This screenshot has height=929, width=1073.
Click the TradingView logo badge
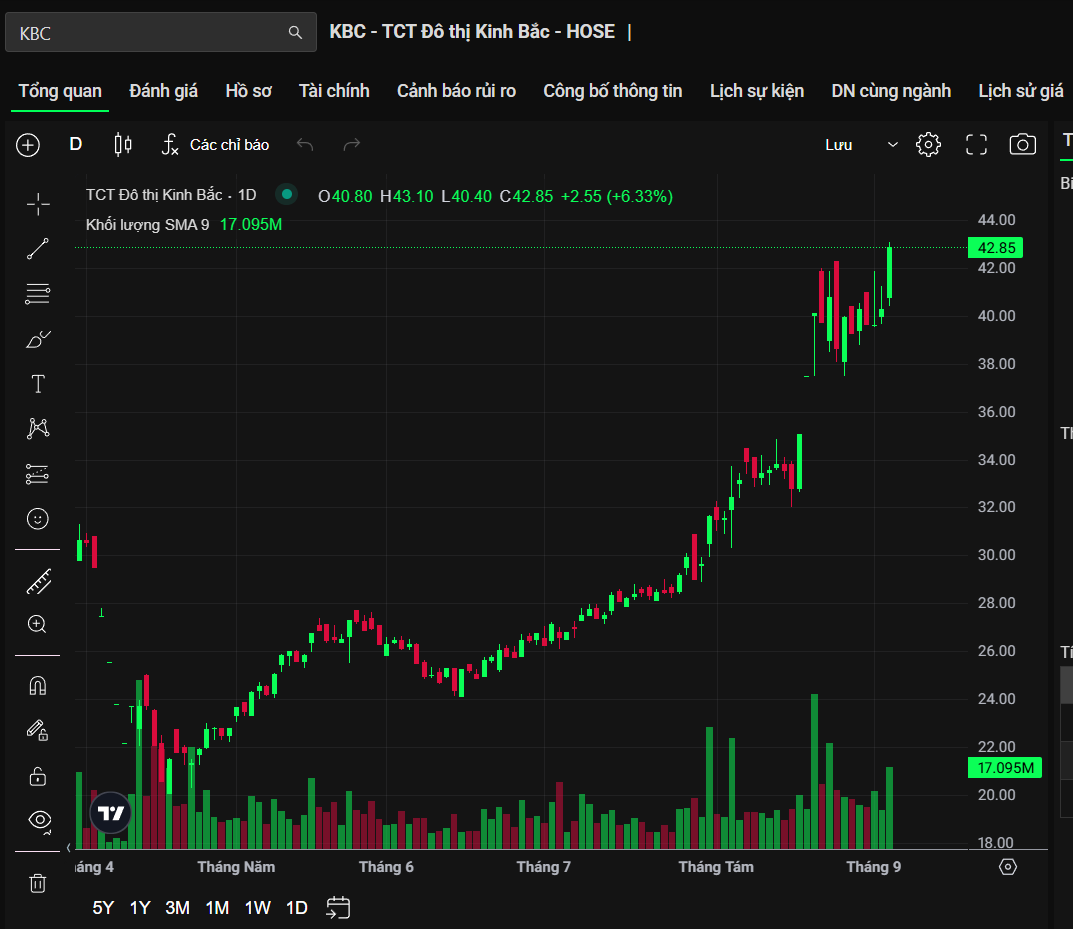point(111,813)
